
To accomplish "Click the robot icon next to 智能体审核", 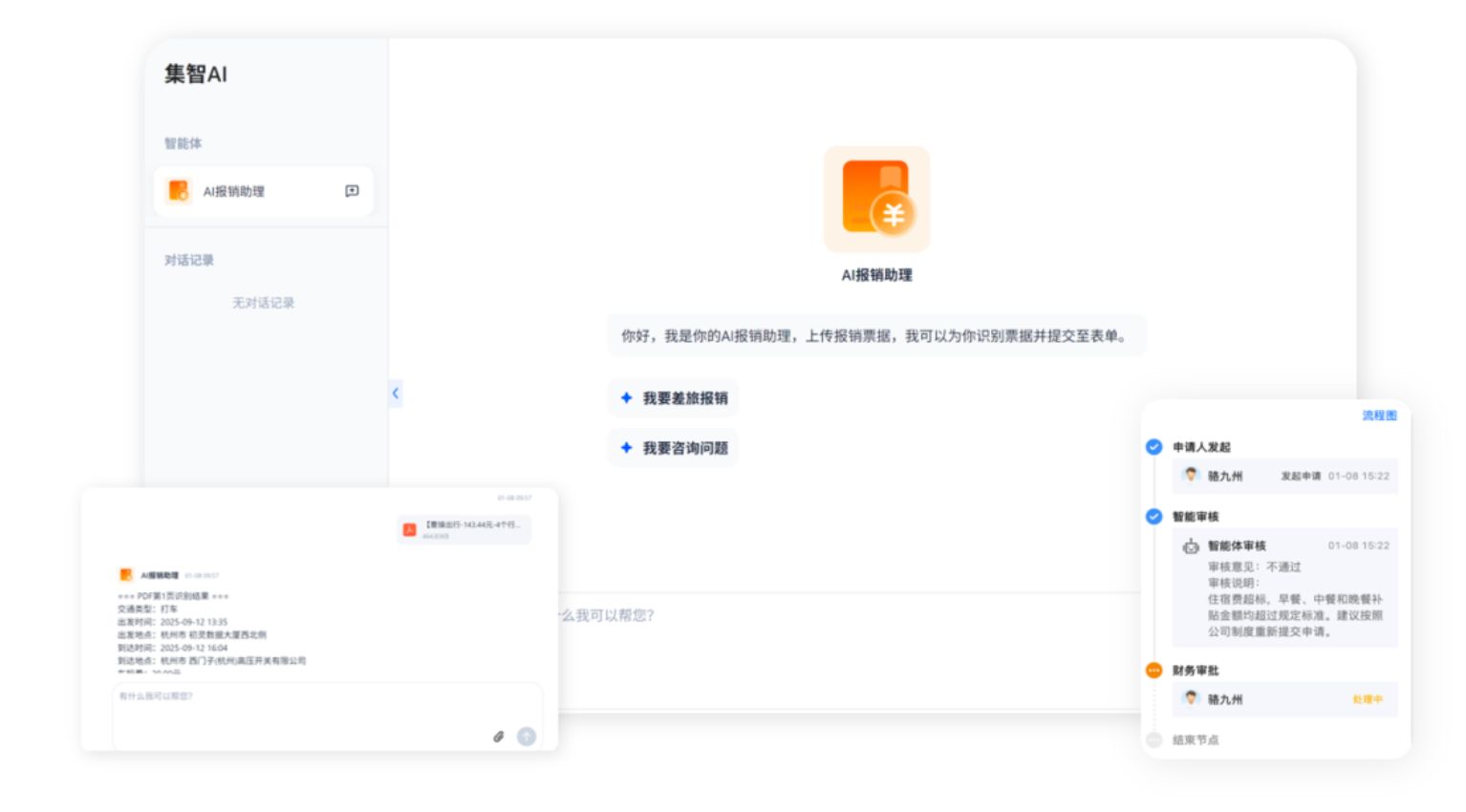I will pos(1191,546).
